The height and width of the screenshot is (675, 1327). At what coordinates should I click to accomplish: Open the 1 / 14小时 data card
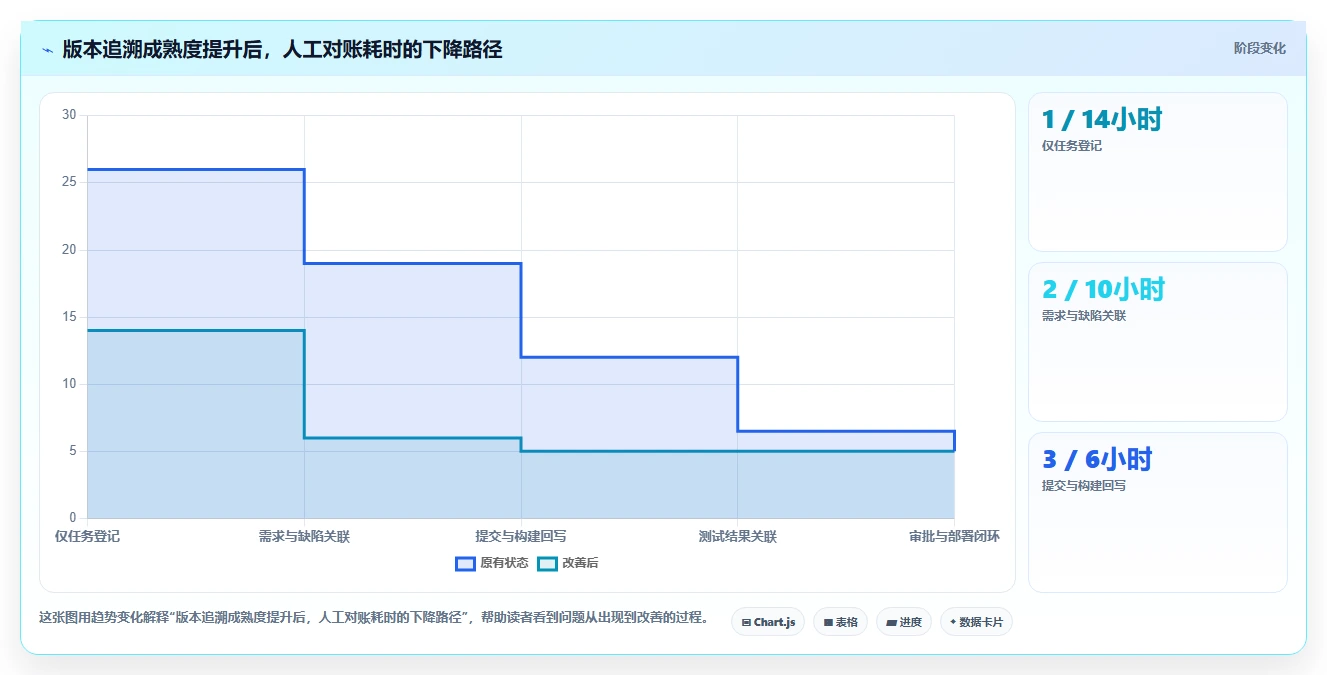1157,172
